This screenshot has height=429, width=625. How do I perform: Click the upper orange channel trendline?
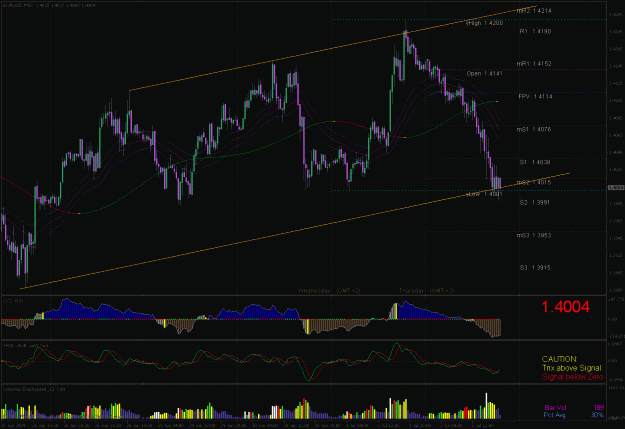pyautogui.click(x=333, y=48)
